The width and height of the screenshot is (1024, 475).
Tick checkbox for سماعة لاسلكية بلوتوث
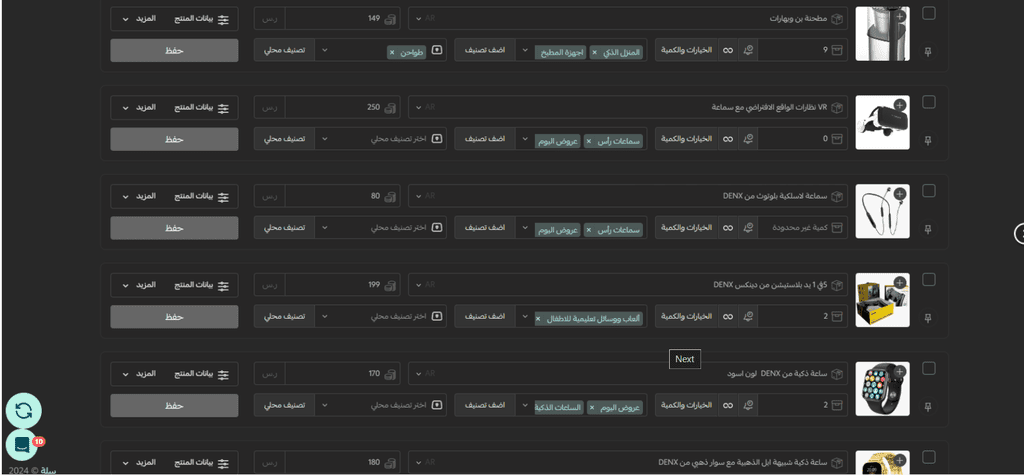[x=928, y=191]
